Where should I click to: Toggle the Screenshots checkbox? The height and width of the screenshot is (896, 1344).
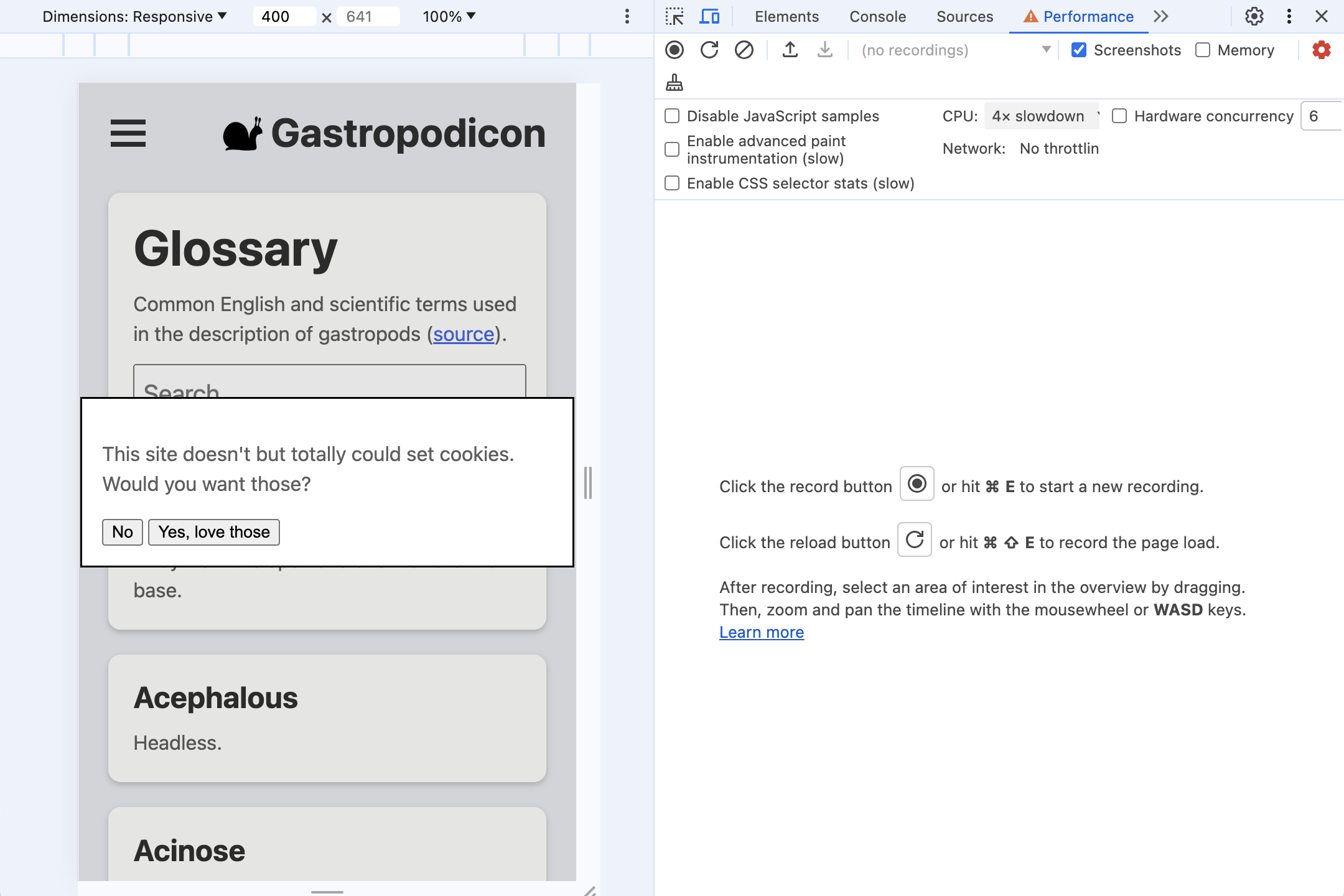click(1078, 49)
